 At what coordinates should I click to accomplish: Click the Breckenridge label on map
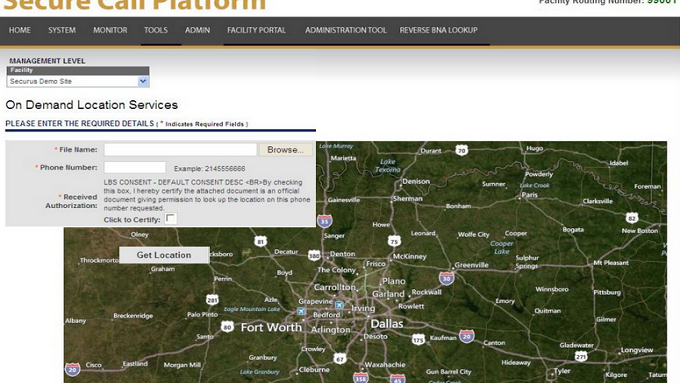(133, 316)
